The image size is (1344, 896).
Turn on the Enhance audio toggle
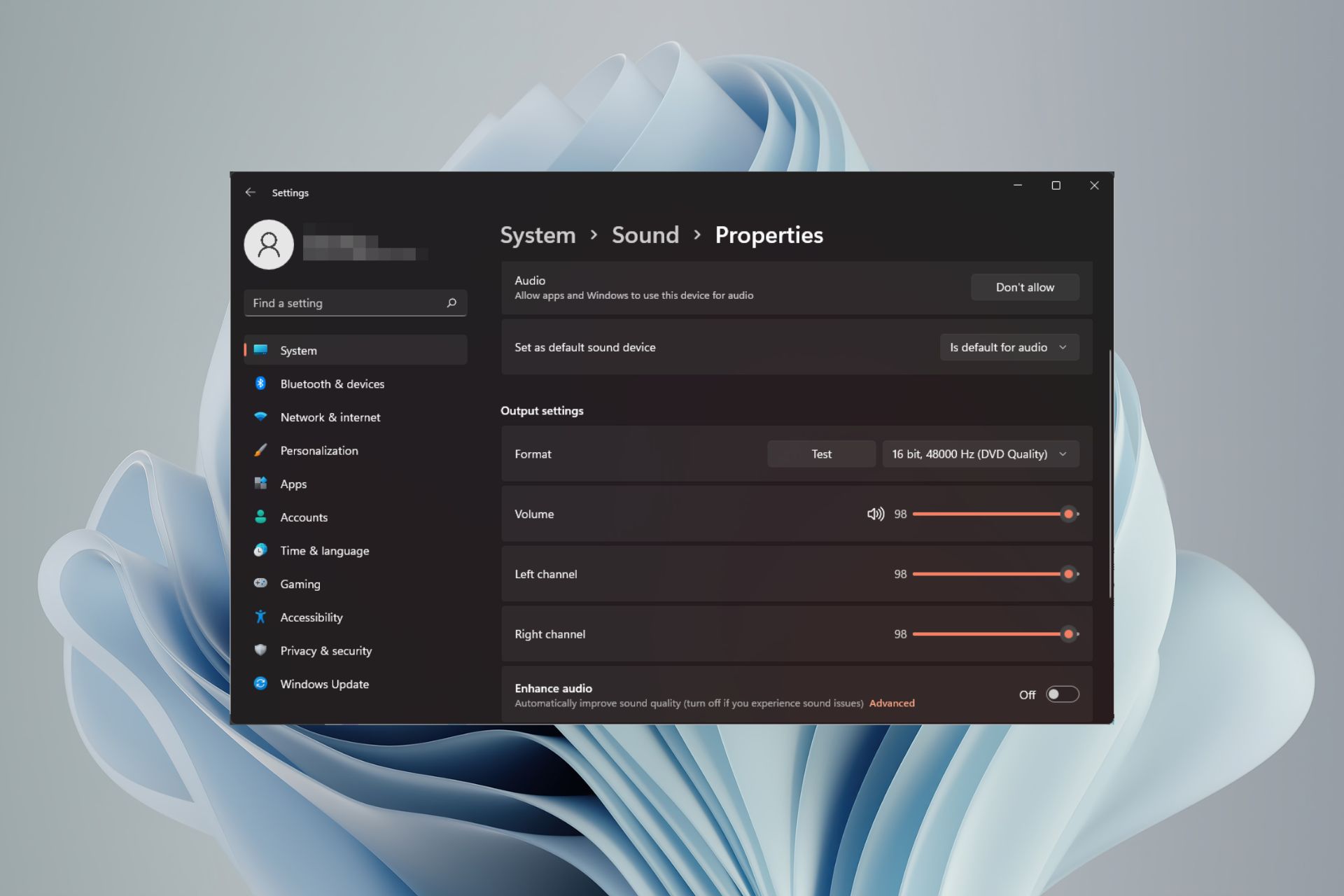[1061, 694]
